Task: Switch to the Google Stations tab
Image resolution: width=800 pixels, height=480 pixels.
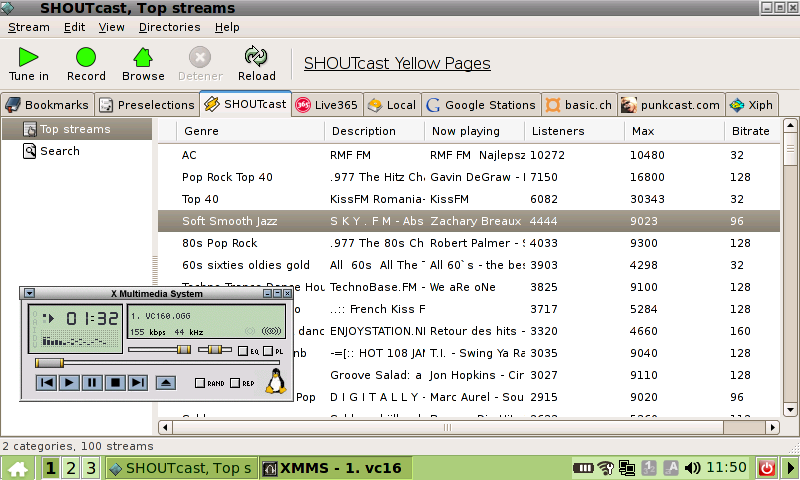Action: coord(481,105)
